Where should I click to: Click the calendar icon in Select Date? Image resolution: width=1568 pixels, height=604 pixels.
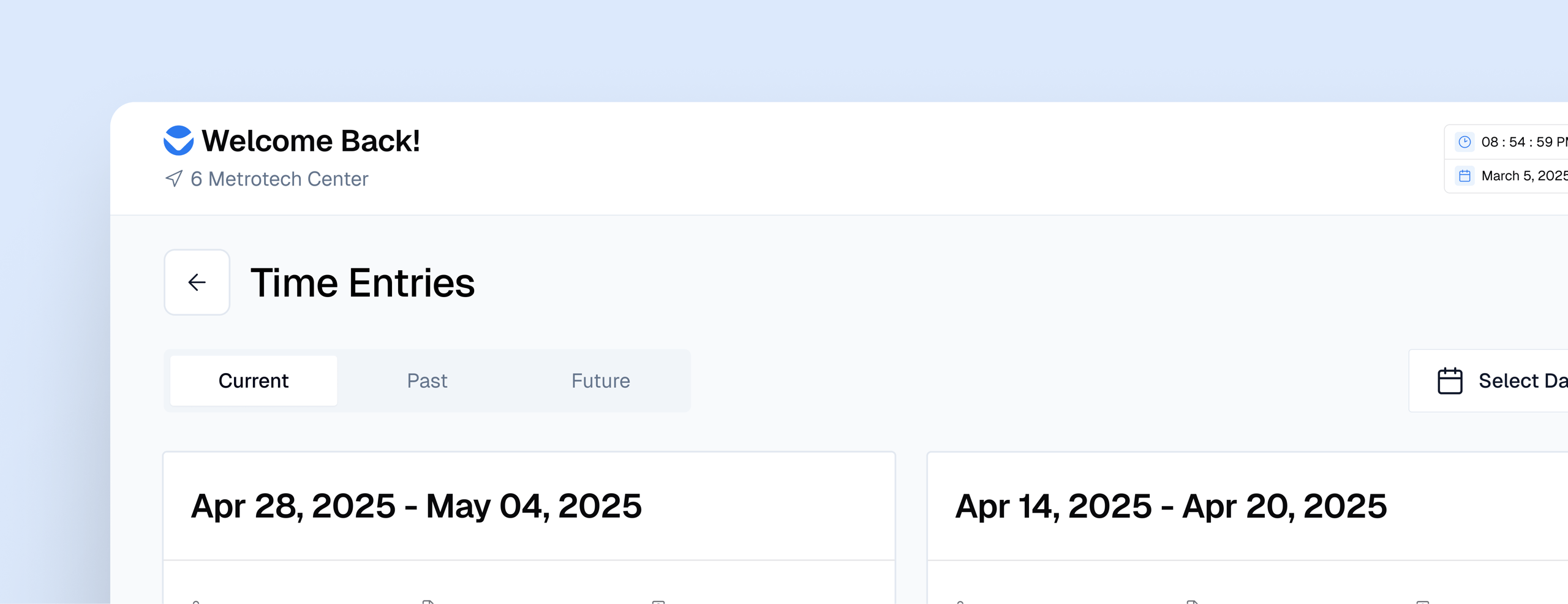click(x=1450, y=380)
